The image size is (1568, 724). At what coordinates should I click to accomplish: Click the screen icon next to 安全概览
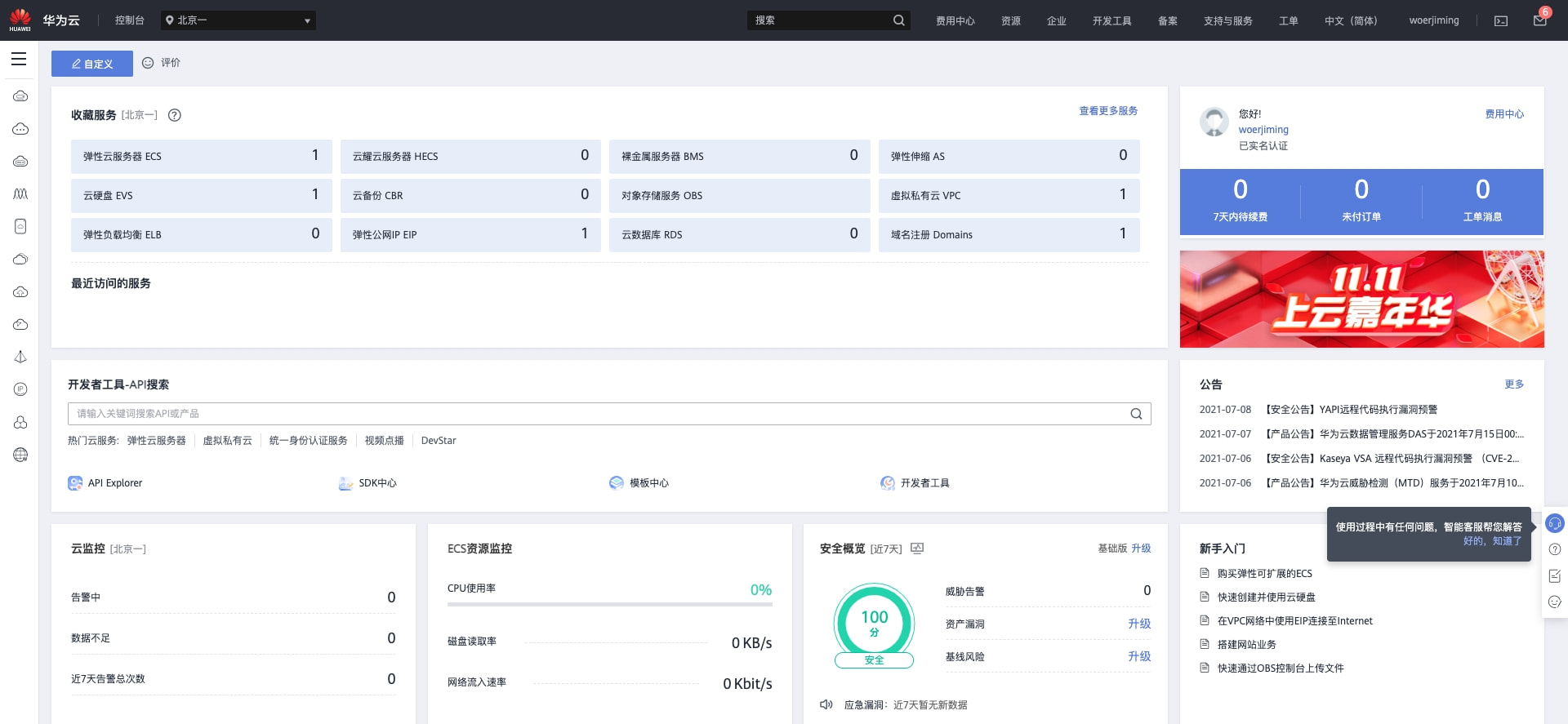pos(917,549)
